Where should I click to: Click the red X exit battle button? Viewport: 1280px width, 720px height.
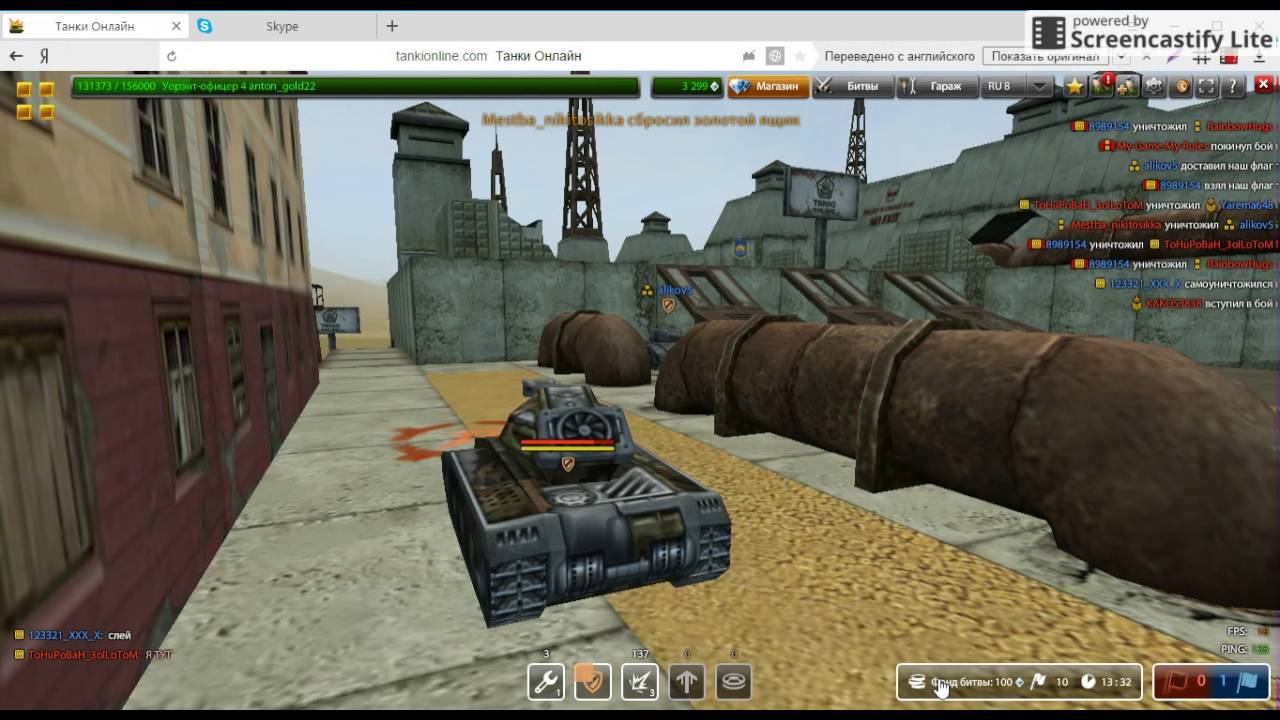(x=1263, y=86)
